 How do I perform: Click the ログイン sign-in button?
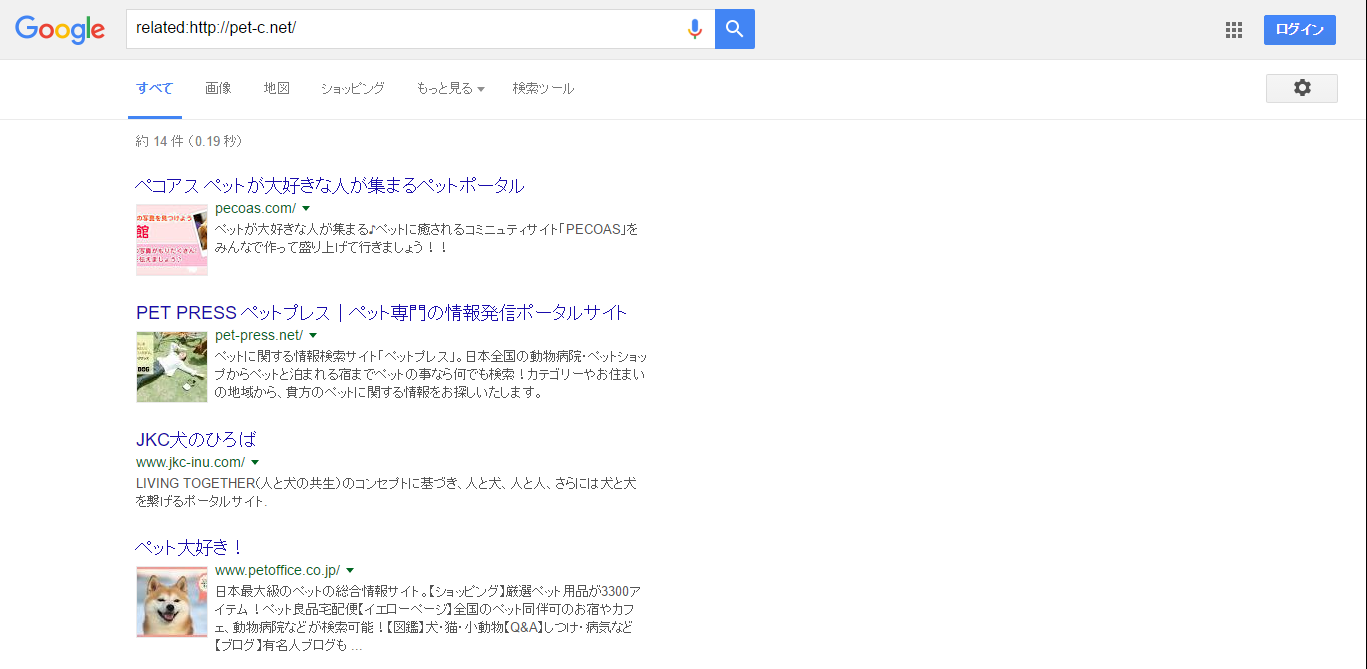point(1299,30)
